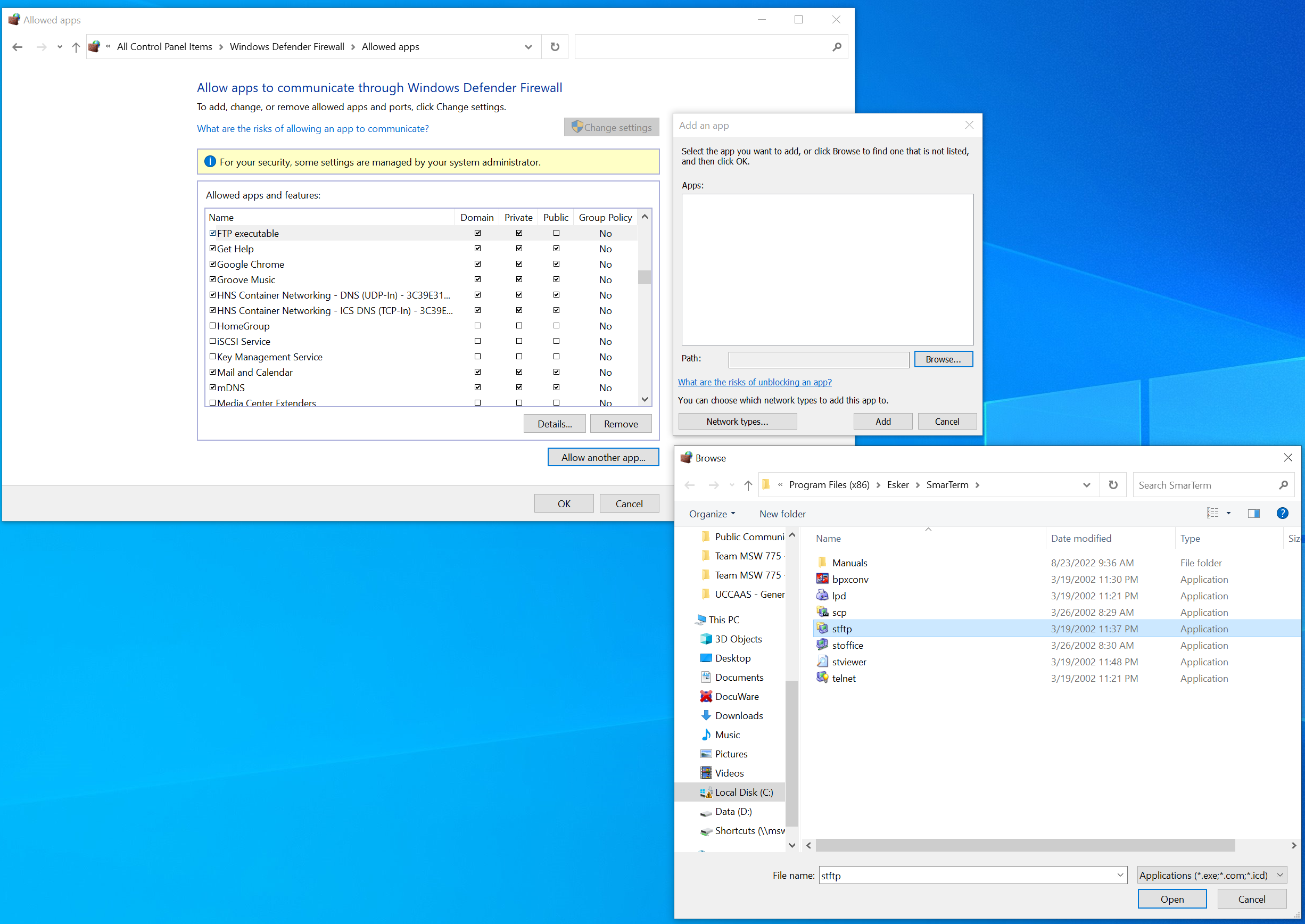Viewport: 1305px width, 924px height.
Task: Open the Organize menu
Action: pos(712,514)
